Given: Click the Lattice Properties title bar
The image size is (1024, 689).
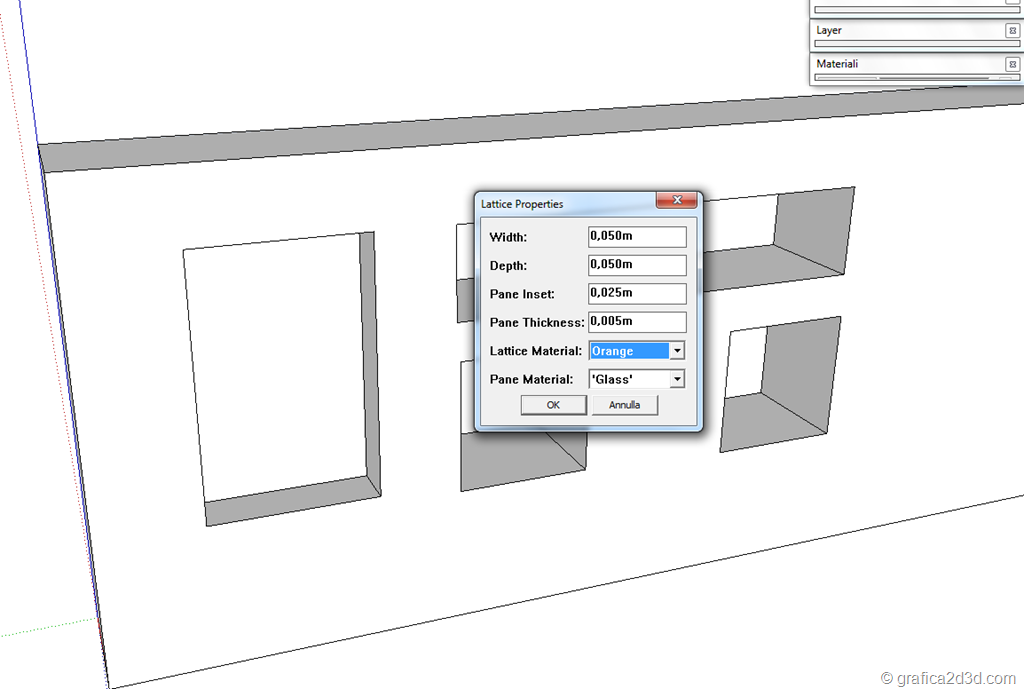Looking at the screenshot, I should coord(560,204).
